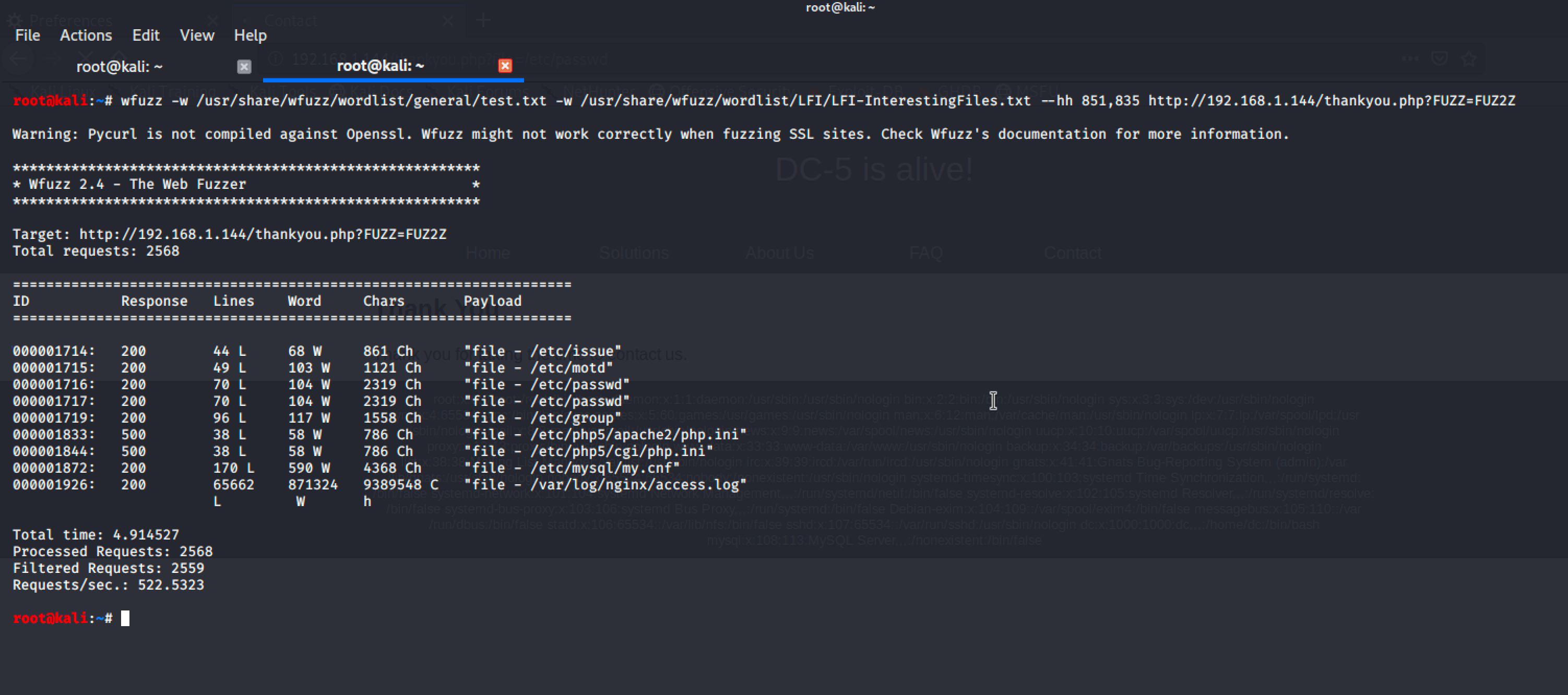Click the /etc/mysql/my.cnf payload entry
The image size is (1568, 695).
tap(572, 468)
